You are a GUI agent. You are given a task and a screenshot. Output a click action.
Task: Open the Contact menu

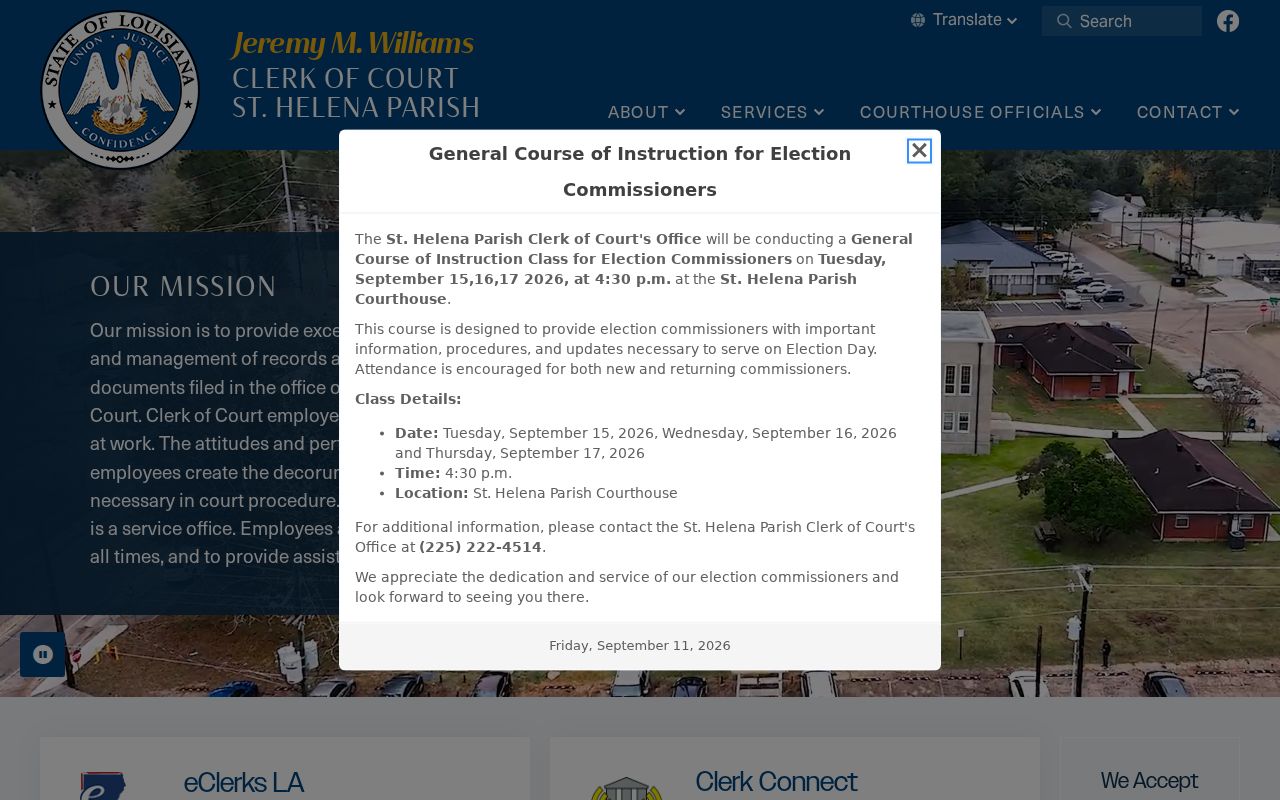click(1188, 112)
